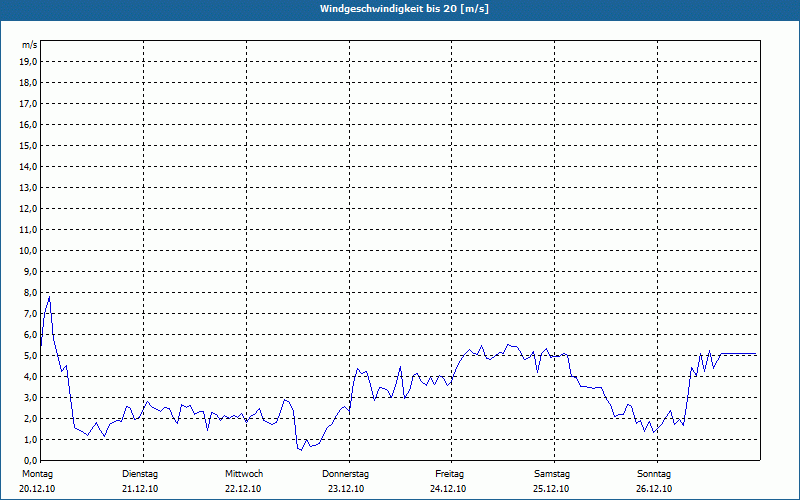The width and height of the screenshot is (800, 500).
Task: Select the 15,0 y-axis label
Action: (x=28, y=145)
